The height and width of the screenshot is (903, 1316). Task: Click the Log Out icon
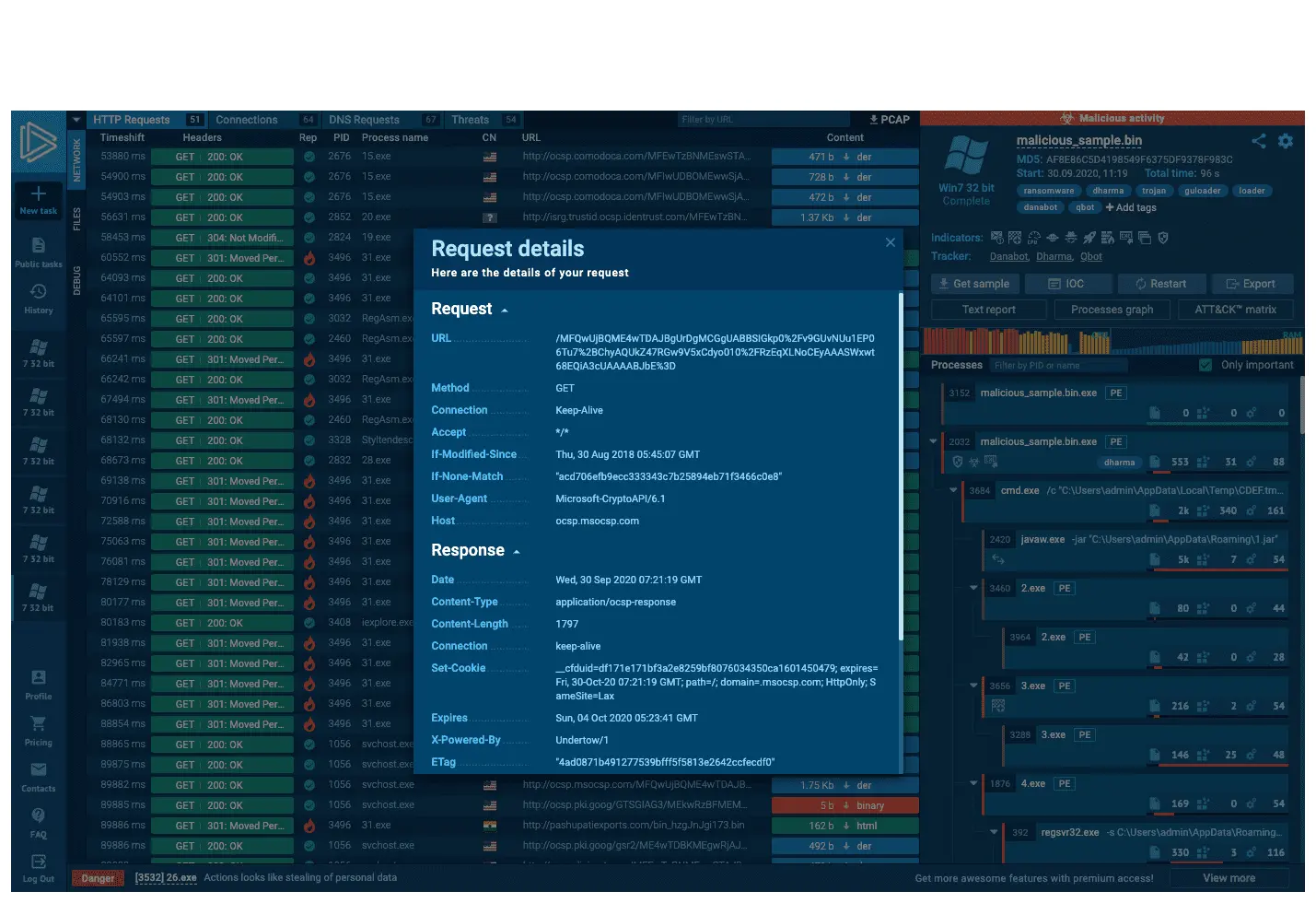tap(38, 862)
